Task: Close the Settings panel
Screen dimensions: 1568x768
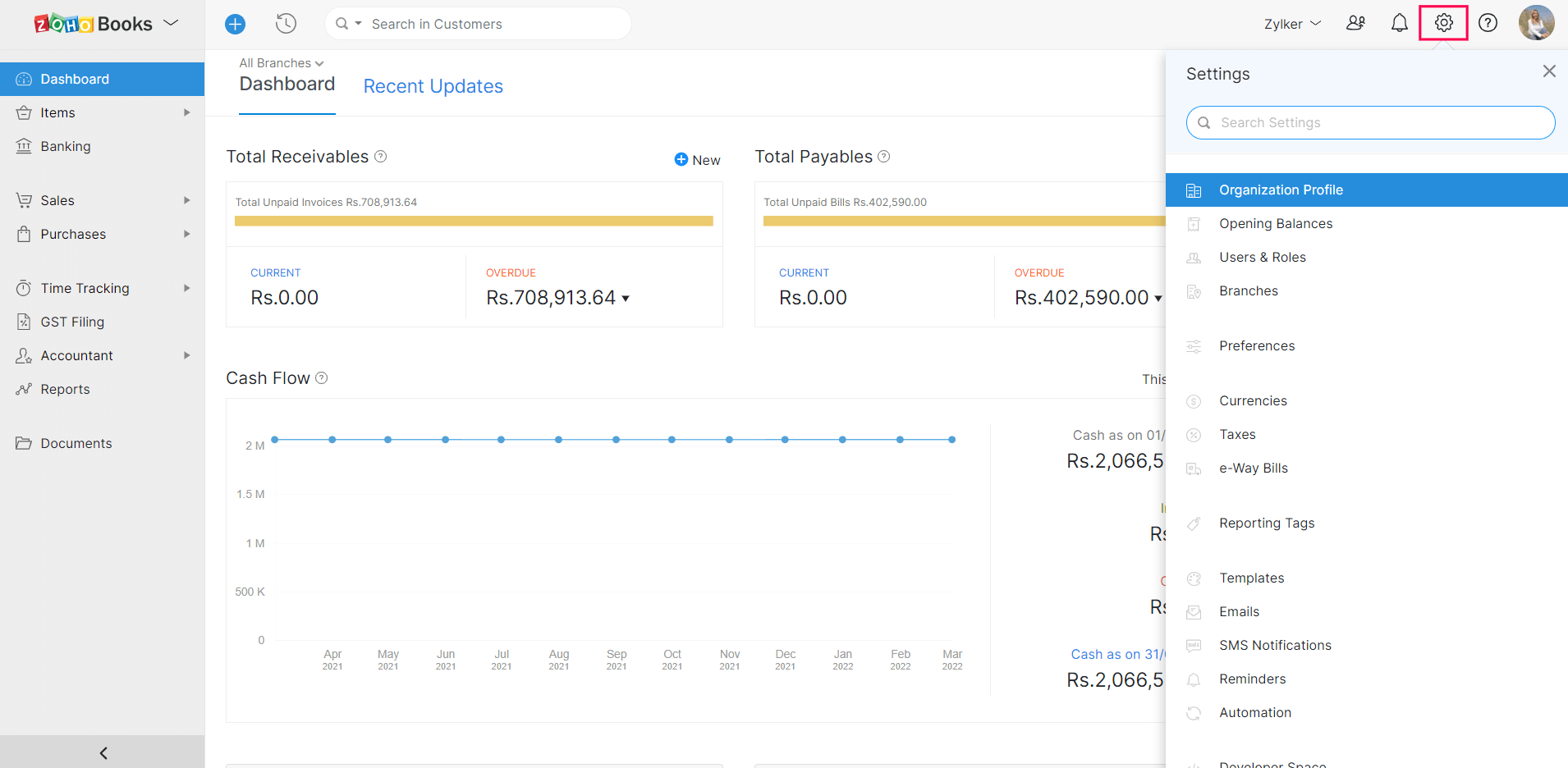Action: pos(1548,71)
